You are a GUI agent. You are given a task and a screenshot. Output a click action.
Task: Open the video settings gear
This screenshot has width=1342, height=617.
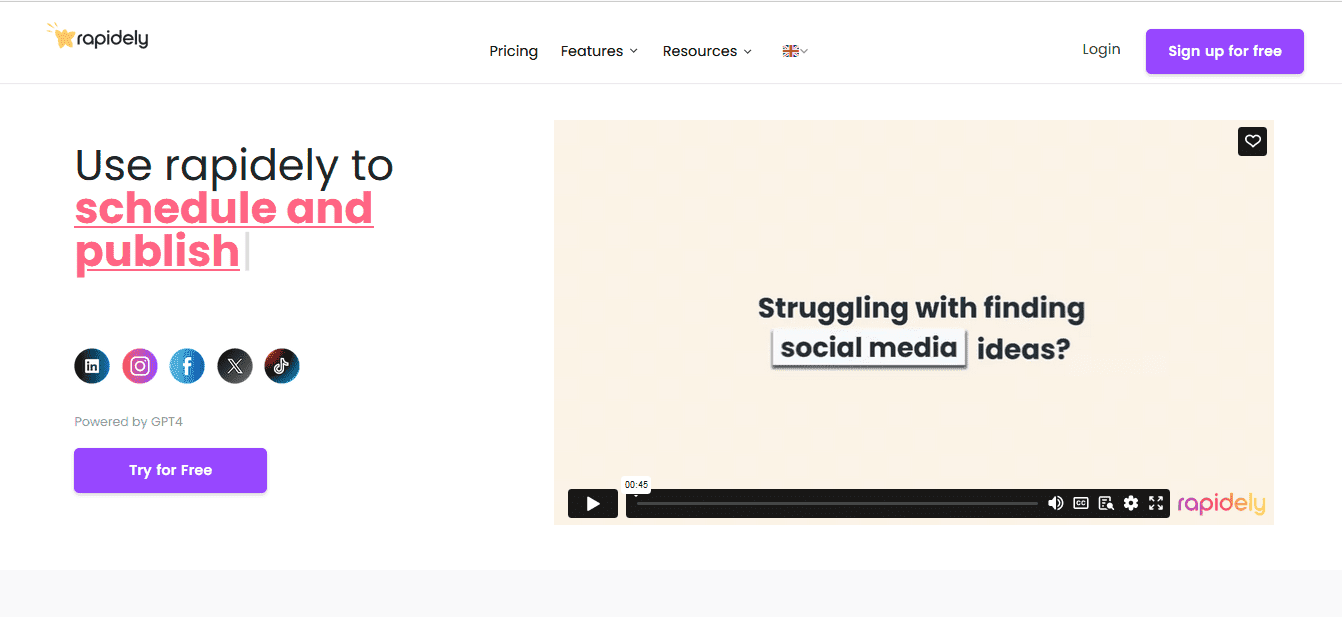1131,503
